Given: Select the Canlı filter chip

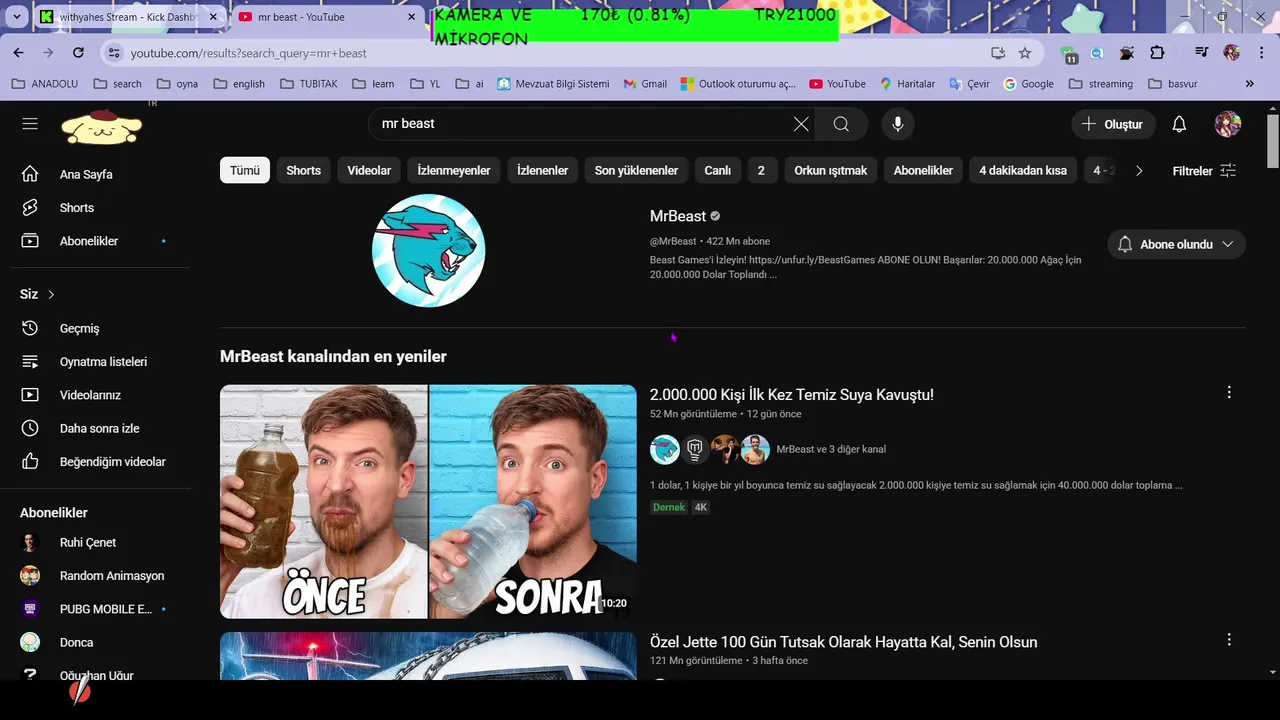Looking at the screenshot, I should (718, 171).
